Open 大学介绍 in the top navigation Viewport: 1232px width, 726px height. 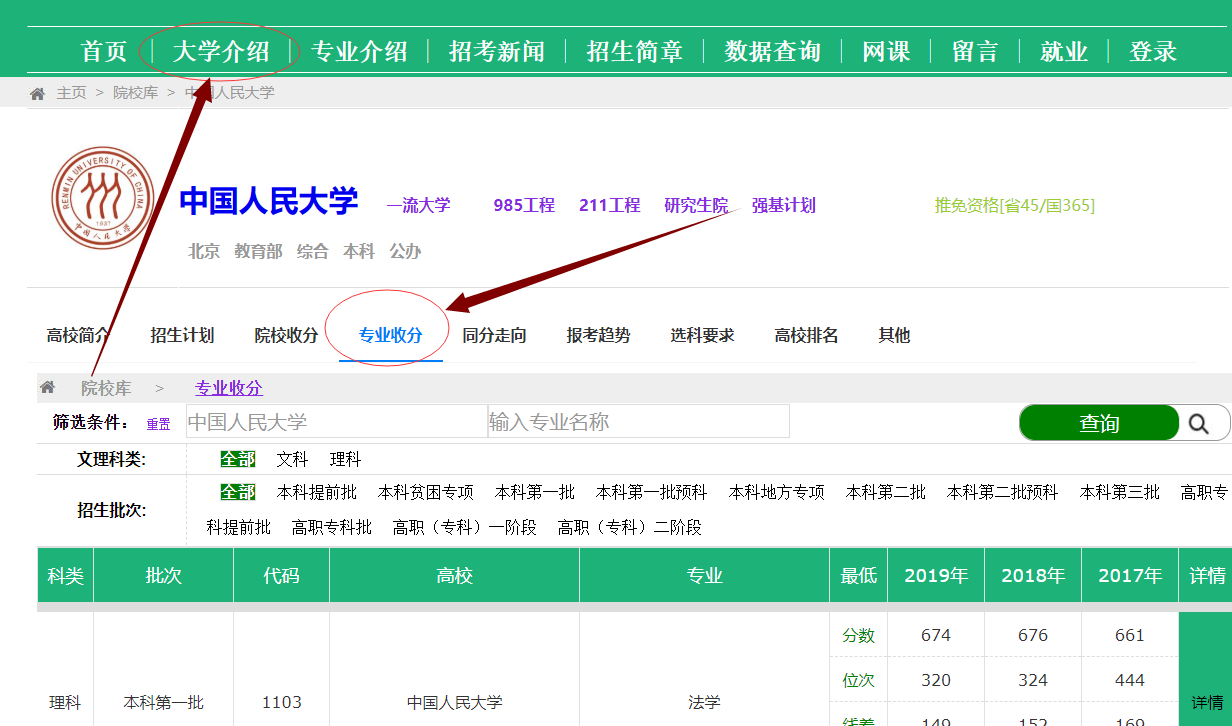(221, 52)
